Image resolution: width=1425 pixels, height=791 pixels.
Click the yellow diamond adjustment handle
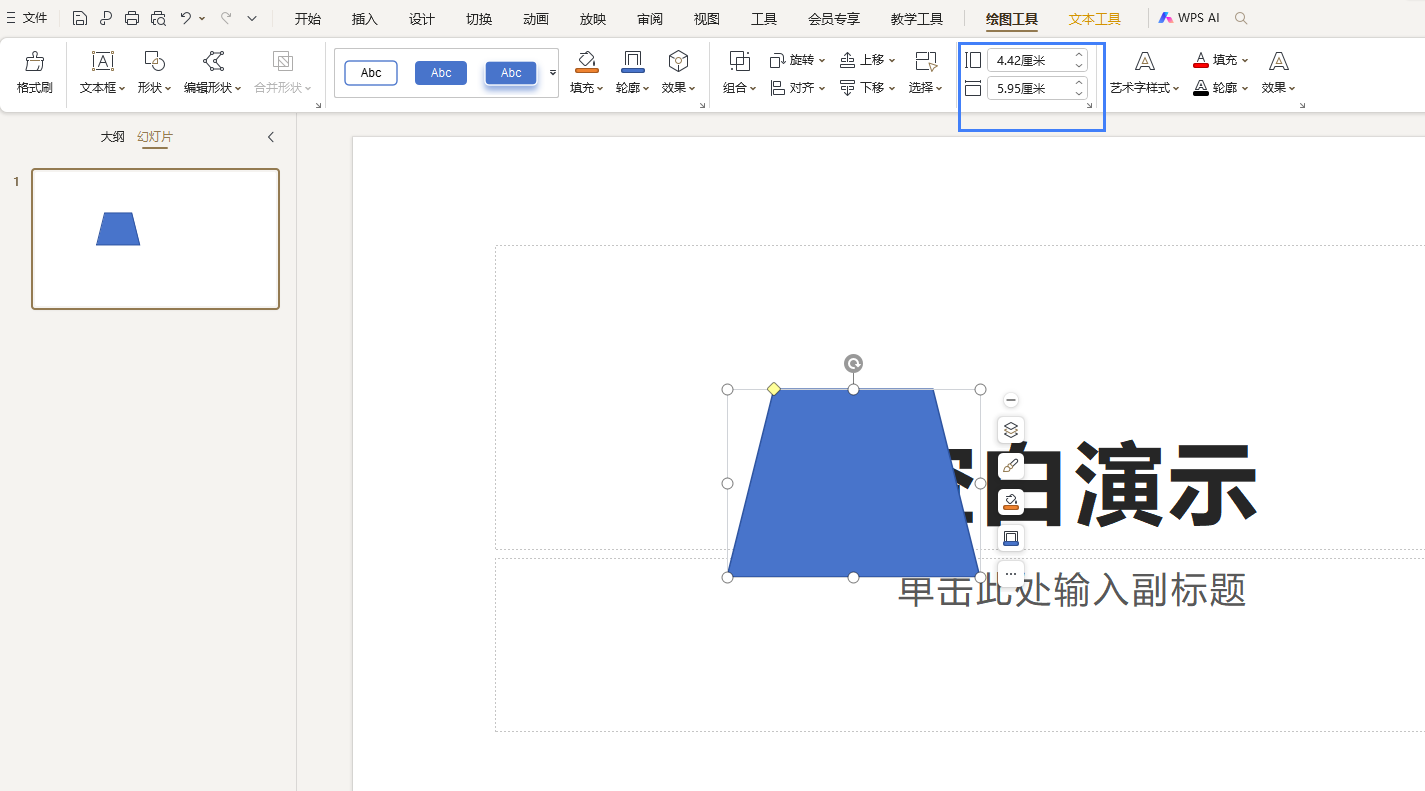click(773, 388)
